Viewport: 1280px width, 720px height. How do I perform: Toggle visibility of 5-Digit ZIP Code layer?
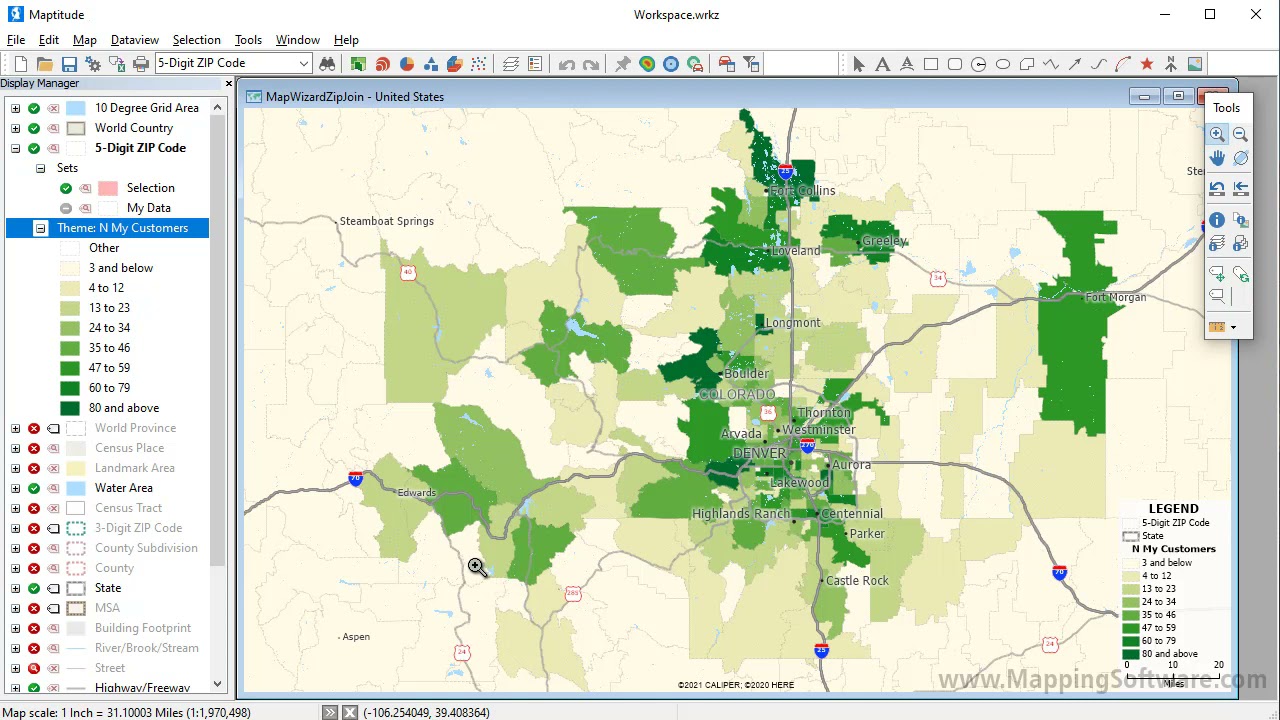[x=34, y=148]
